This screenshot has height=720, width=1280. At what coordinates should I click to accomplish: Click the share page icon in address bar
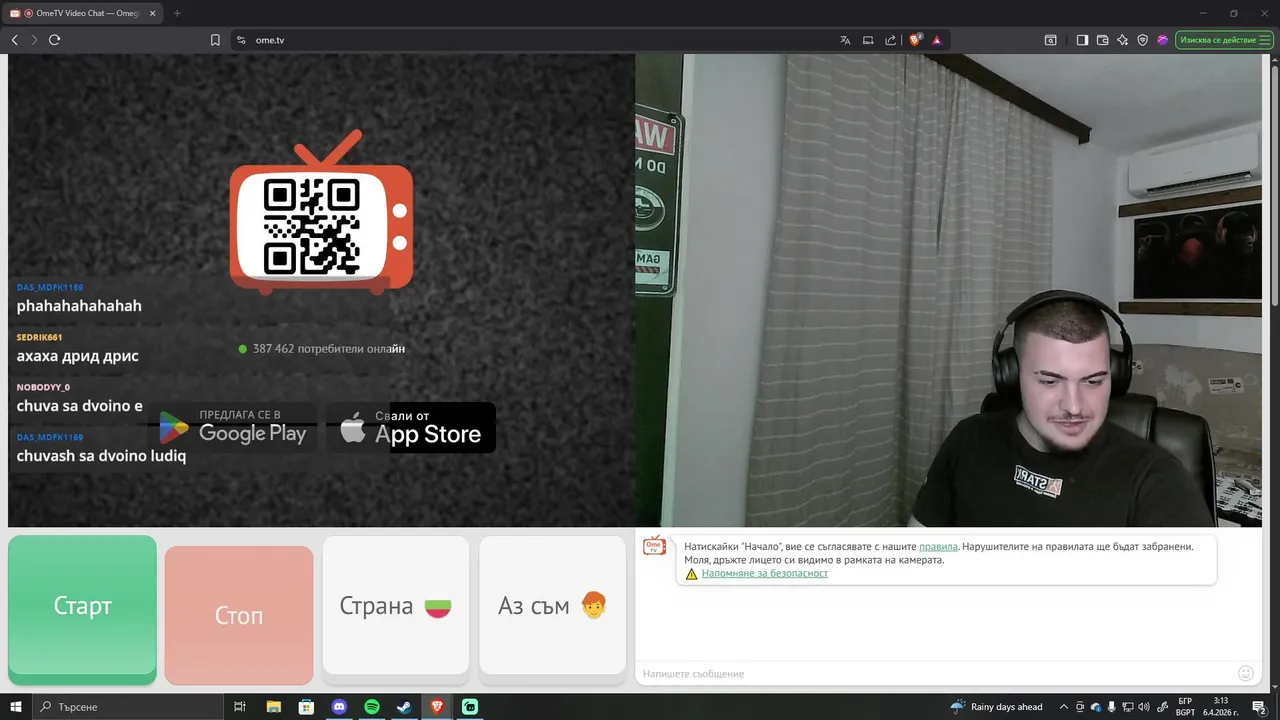pos(890,40)
